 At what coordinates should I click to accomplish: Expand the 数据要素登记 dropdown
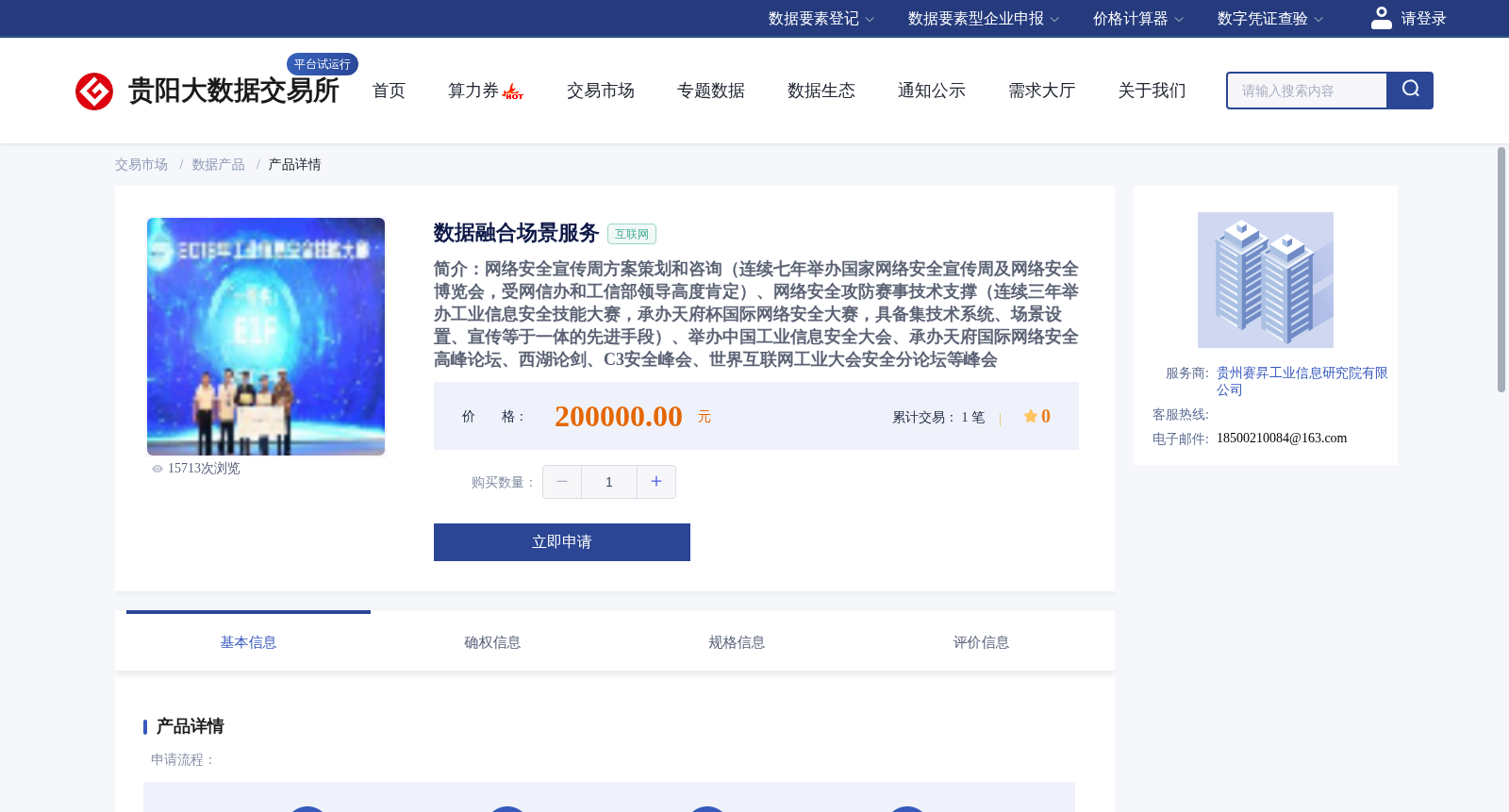(x=821, y=19)
